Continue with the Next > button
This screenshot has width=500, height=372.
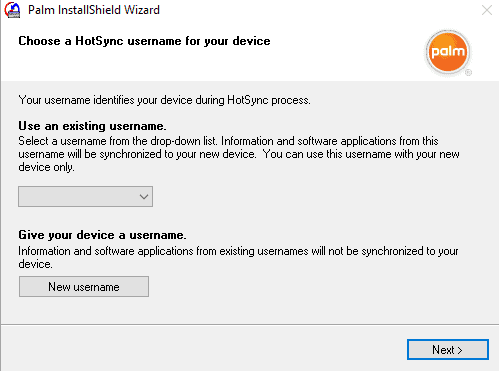point(448,350)
